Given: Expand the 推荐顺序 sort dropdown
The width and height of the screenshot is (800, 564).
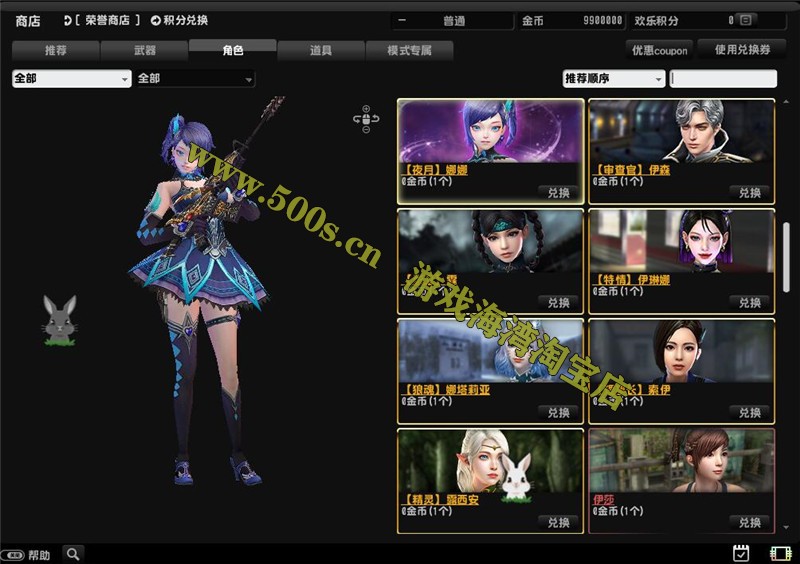Looking at the screenshot, I should click(x=613, y=78).
